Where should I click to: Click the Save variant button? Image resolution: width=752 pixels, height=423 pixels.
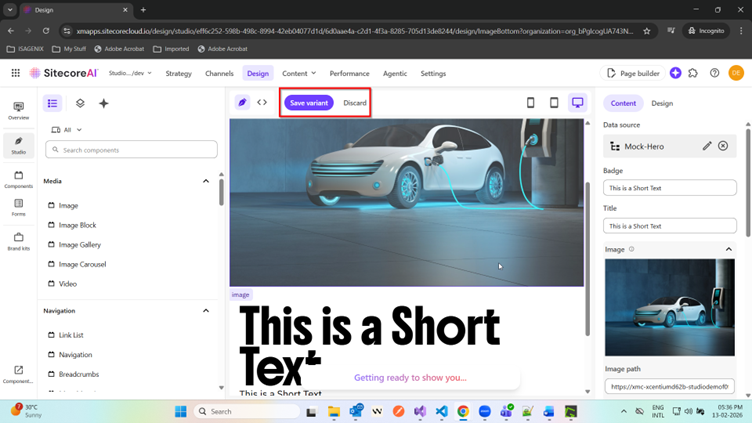point(309,103)
